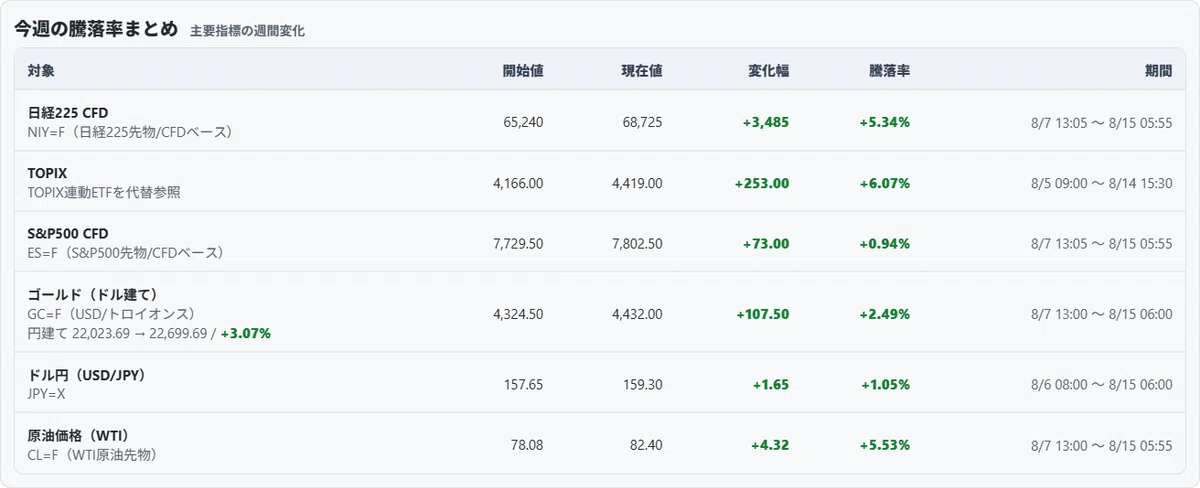This screenshot has height=488, width=1200.
Task: Click the 変化幅 column header
Action: [769, 71]
